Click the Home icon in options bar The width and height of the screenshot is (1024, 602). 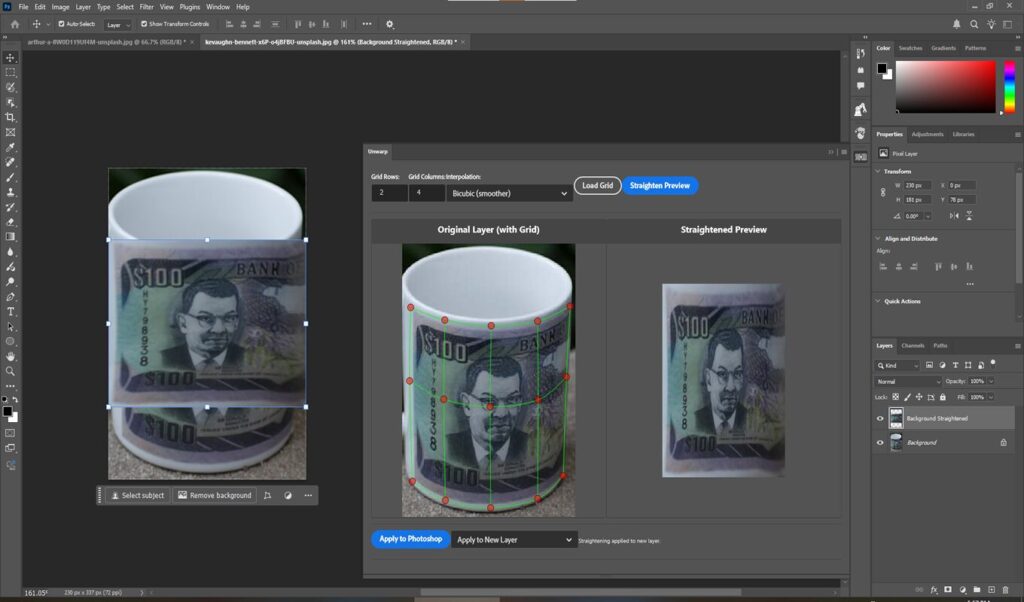tap(15, 24)
